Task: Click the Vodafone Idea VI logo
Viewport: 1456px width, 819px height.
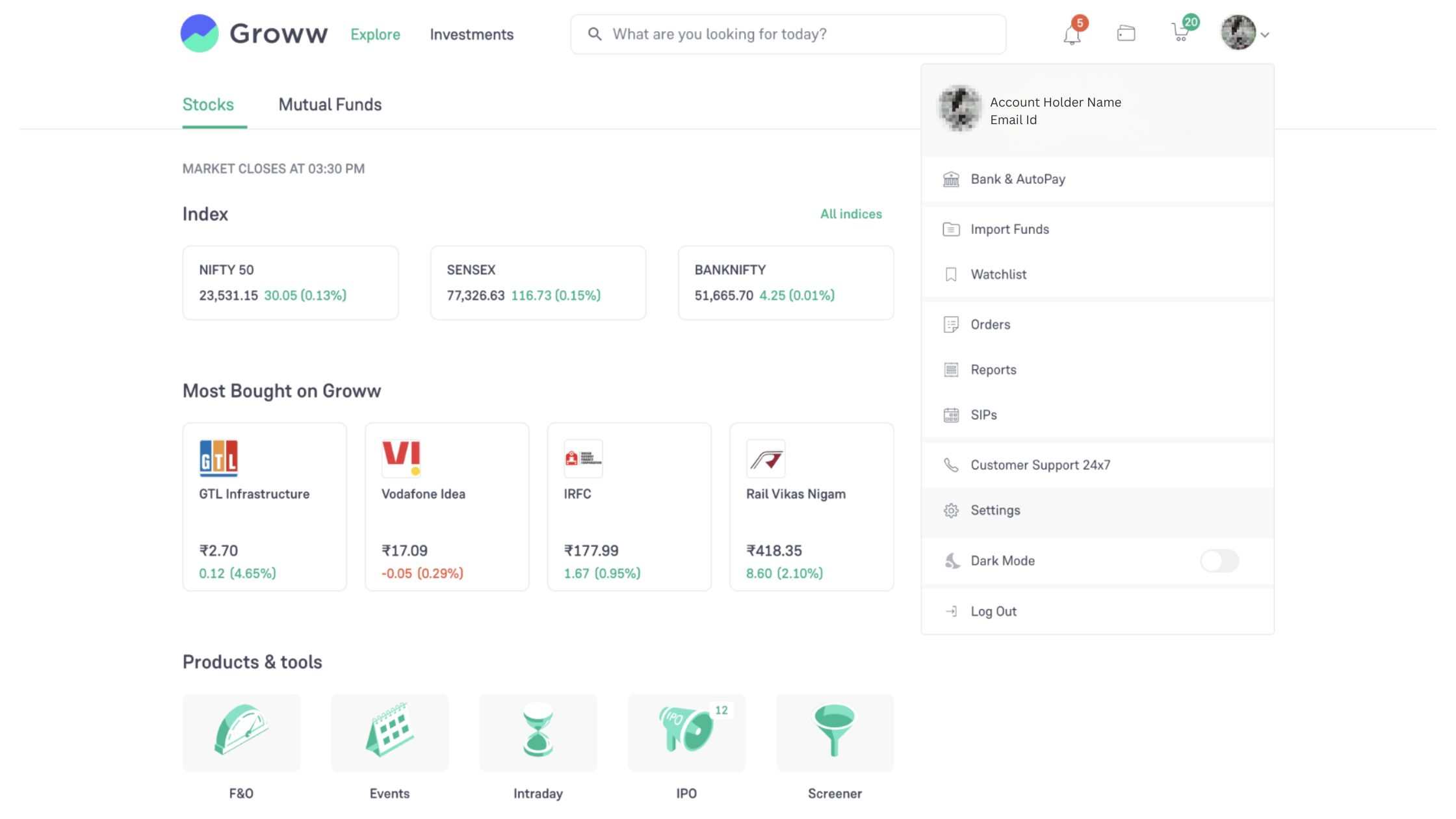Action: (401, 458)
